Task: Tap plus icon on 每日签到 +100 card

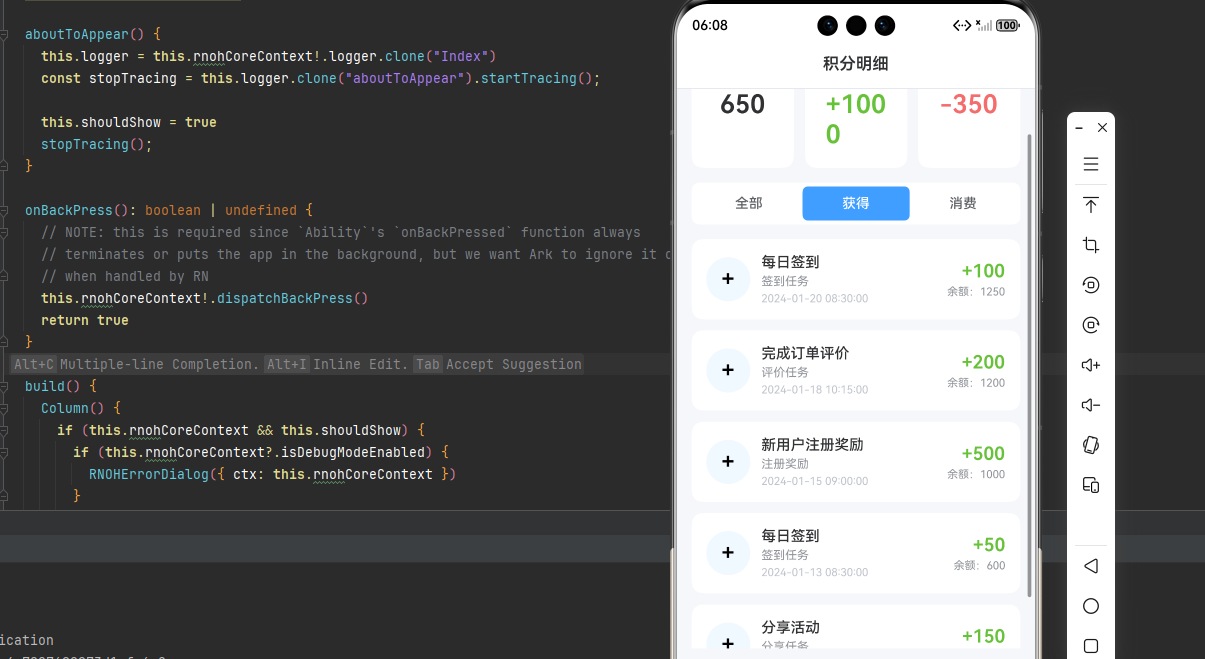Action: 728,279
